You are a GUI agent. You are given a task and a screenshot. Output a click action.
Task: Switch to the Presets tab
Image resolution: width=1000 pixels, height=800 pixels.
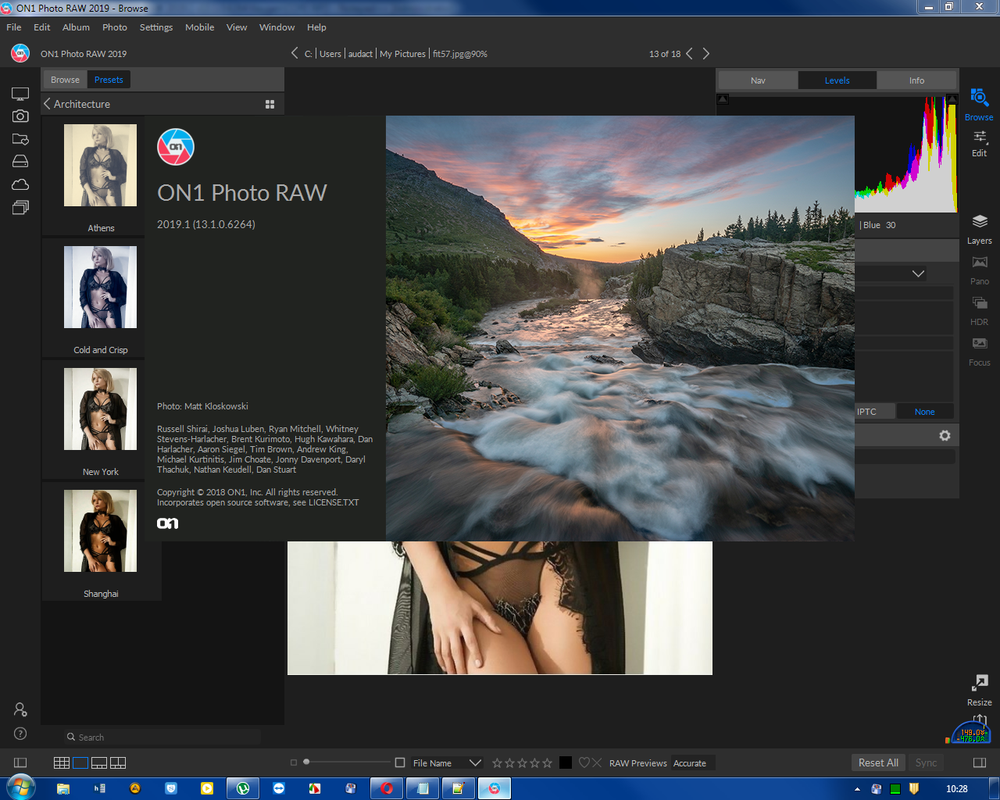pos(108,80)
